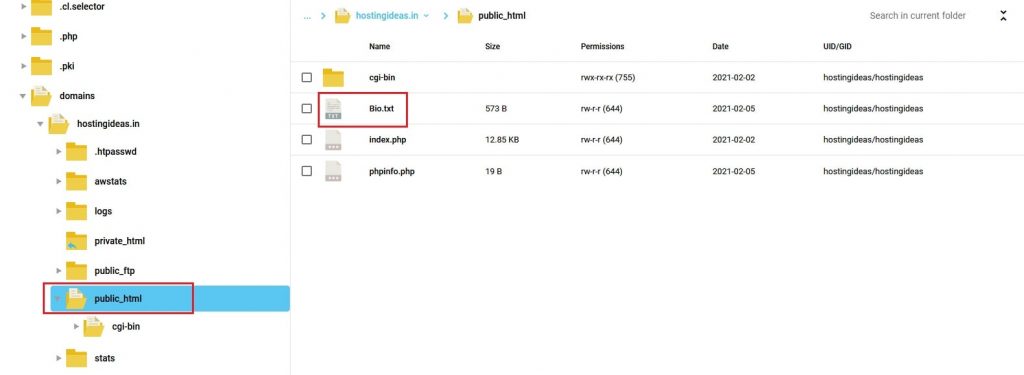1024x375 pixels.
Task: Open the index.php file name
Action: pyautogui.click(x=388, y=140)
